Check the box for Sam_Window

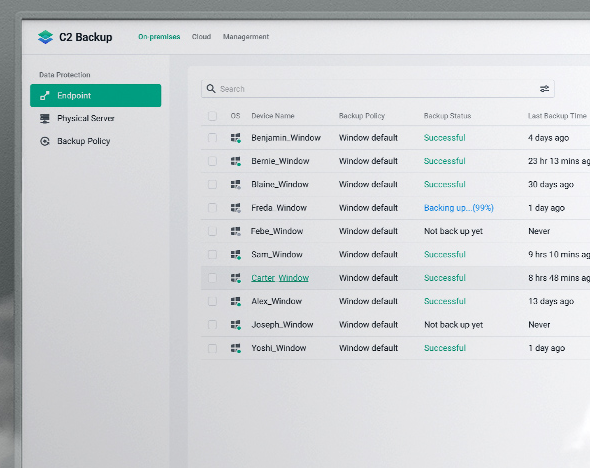click(x=212, y=255)
